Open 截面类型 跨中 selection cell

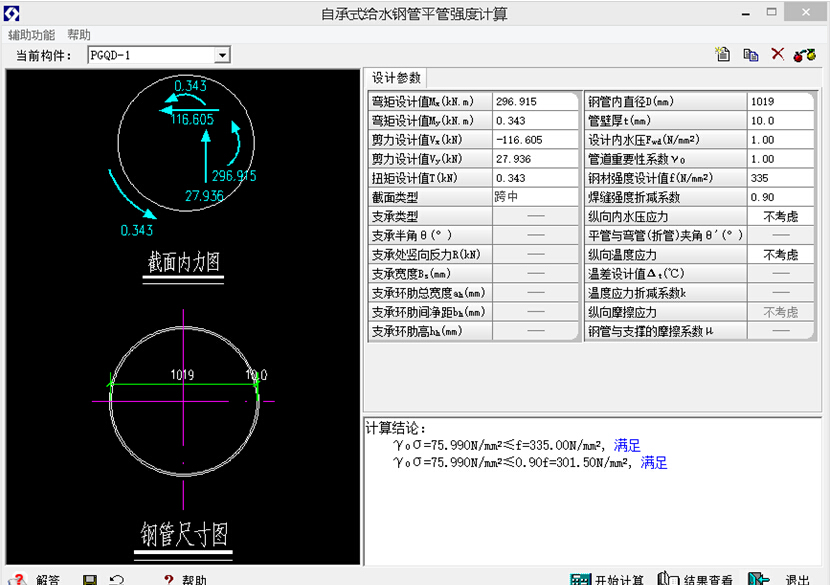point(535,197)
